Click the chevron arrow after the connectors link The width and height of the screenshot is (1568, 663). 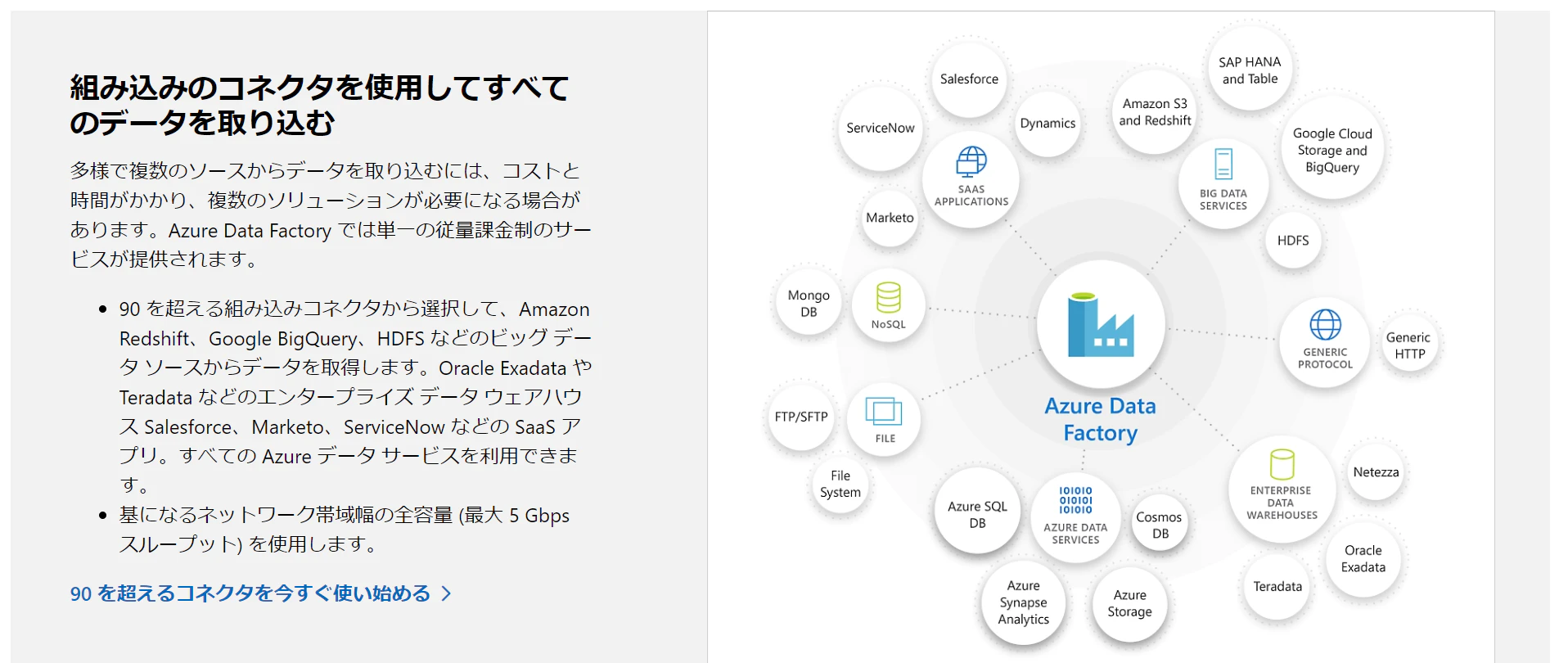click(x=446, y=593)
